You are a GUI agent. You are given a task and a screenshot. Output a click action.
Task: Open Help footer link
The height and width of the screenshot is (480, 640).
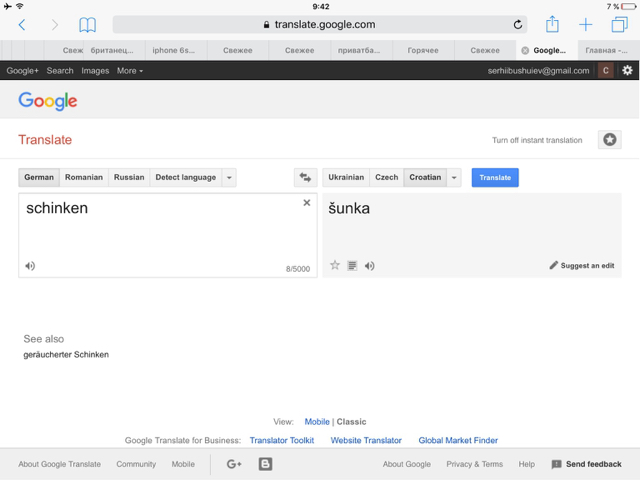[527, 464]
